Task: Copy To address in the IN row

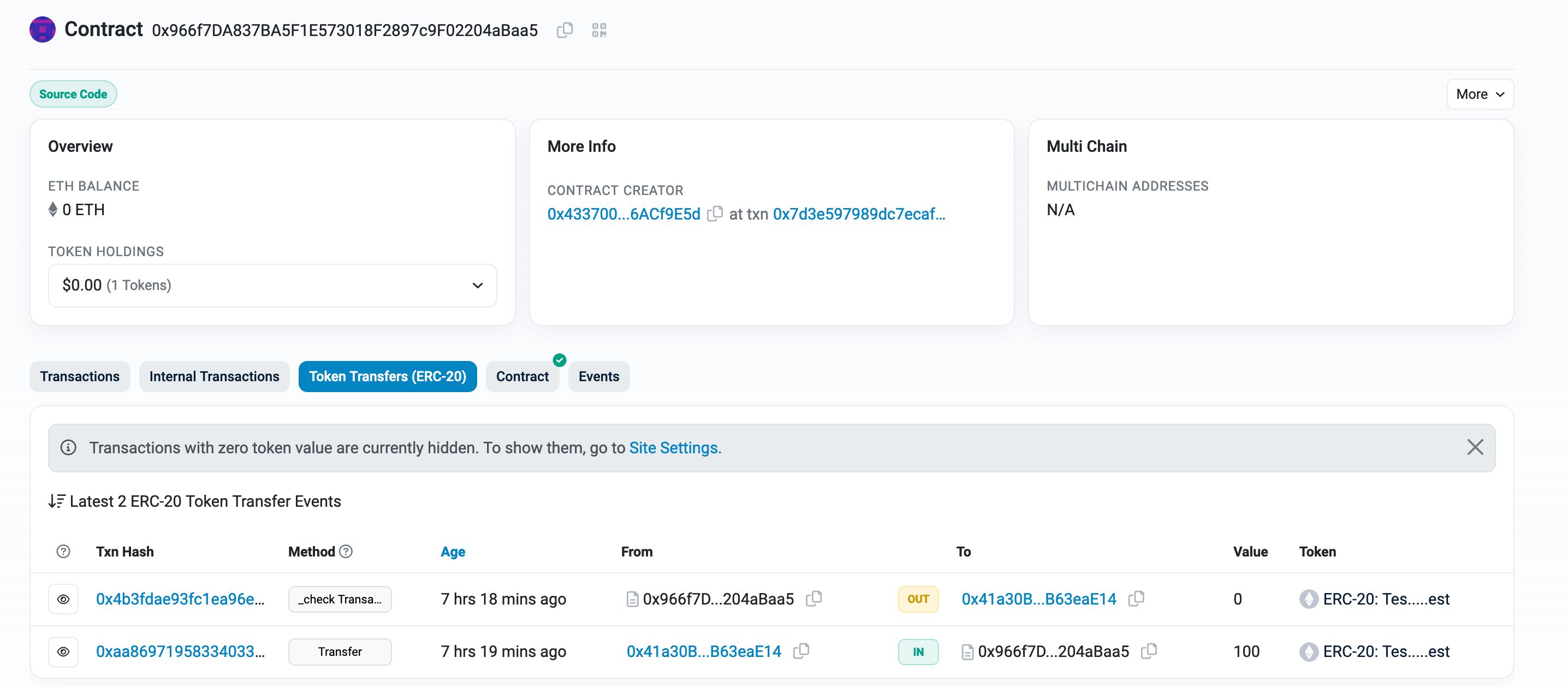Action: pyautogui.click(x=1149, y=651)
